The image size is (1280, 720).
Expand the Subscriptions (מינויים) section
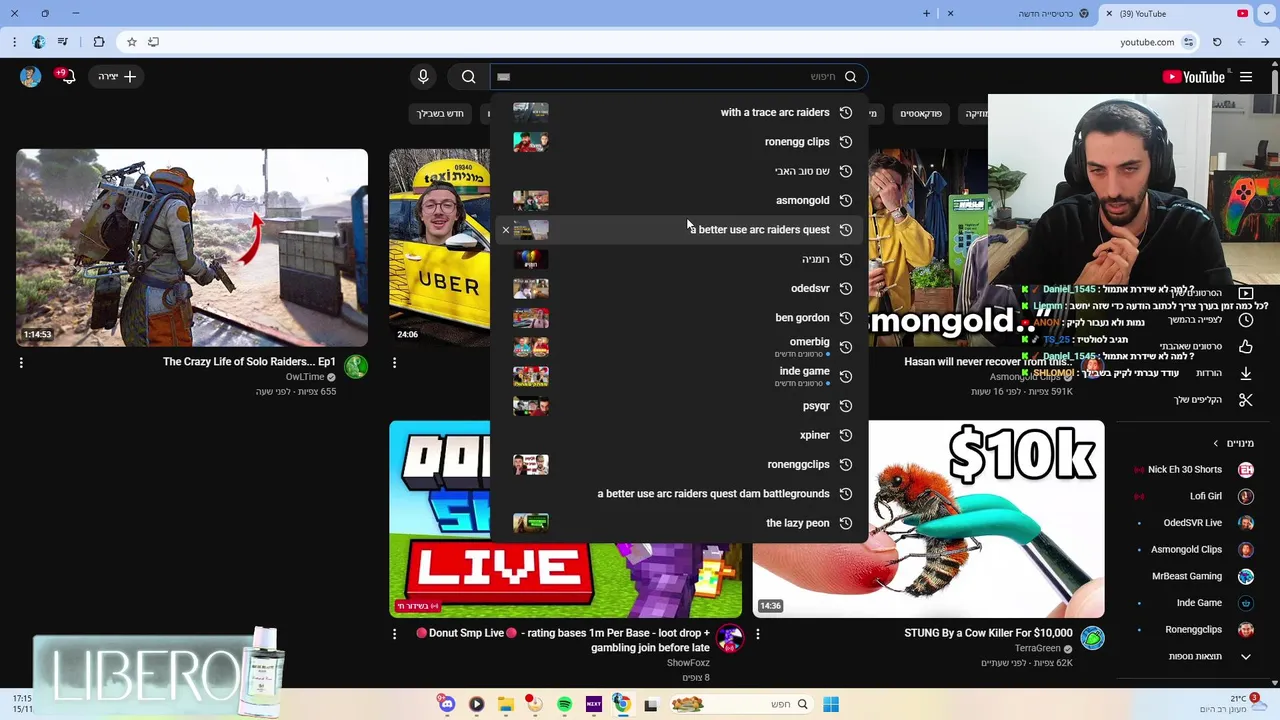[1234, 443]
